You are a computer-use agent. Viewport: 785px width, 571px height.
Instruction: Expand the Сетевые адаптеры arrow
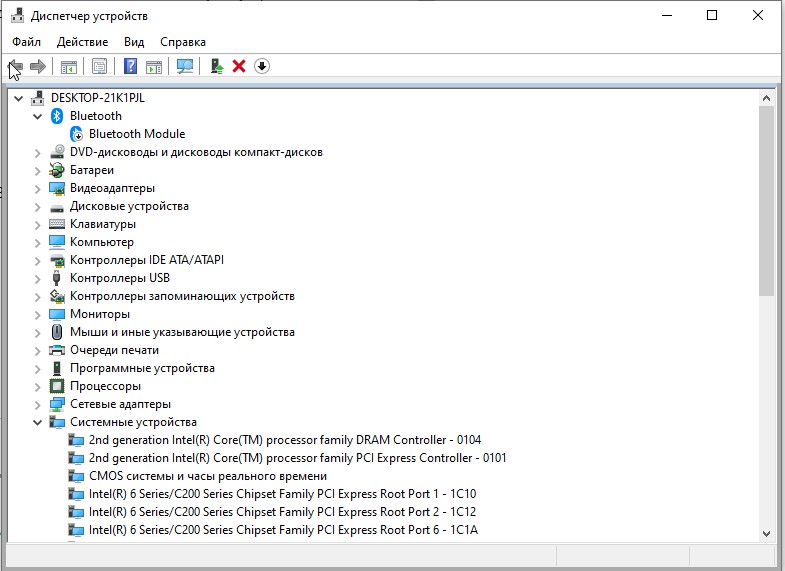38,405
